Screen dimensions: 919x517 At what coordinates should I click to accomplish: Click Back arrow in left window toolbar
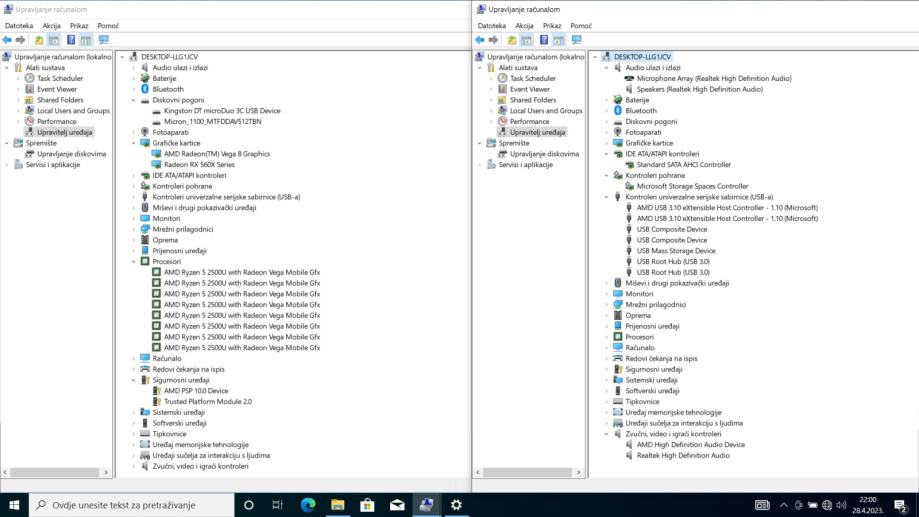(x=7, y=40)
